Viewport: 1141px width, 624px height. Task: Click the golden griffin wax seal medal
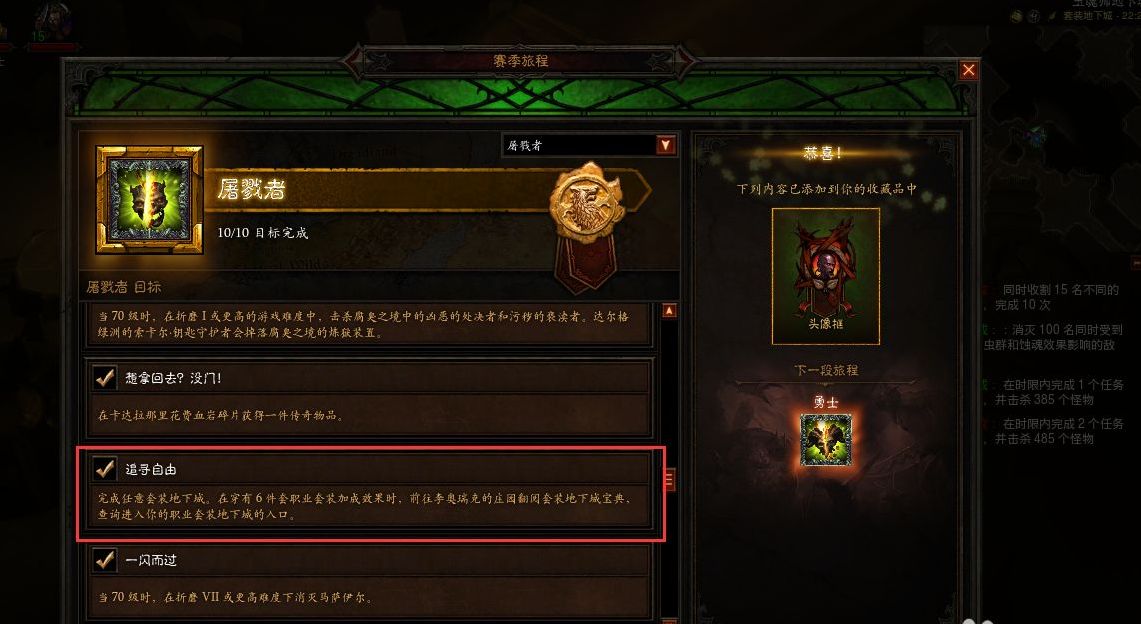pos(587,201)
